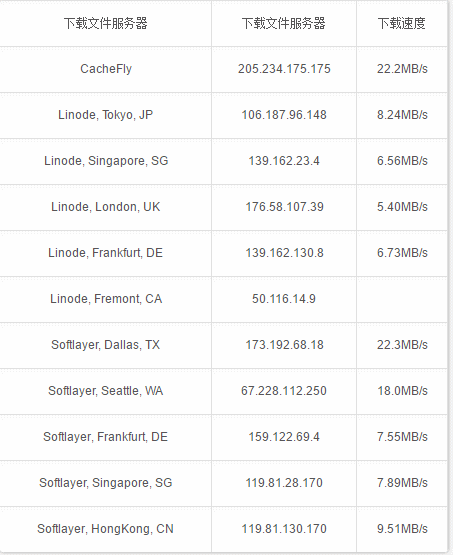
Task: Click the Linode, Frankfurt, DE cell
Action: coord(105,253)
